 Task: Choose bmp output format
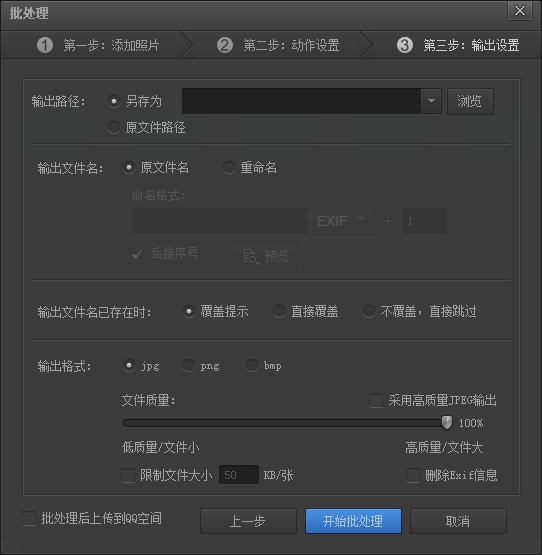click(252, 365)
